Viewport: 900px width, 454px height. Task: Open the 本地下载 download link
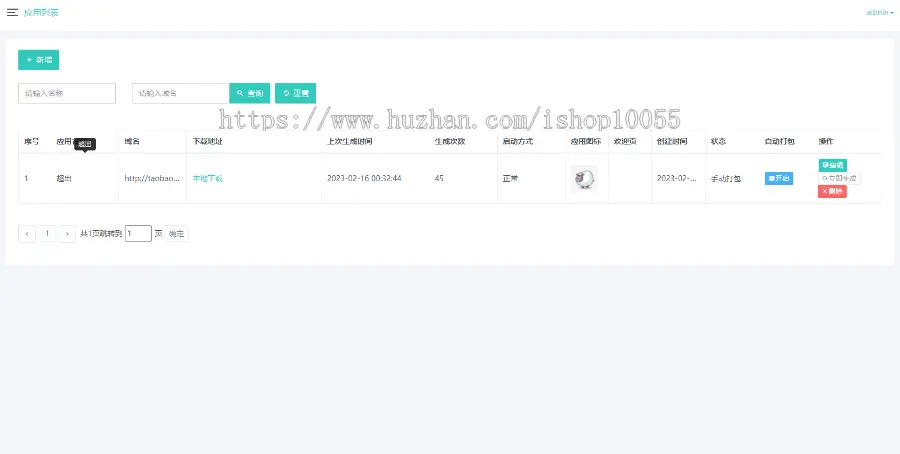point(207,179)
